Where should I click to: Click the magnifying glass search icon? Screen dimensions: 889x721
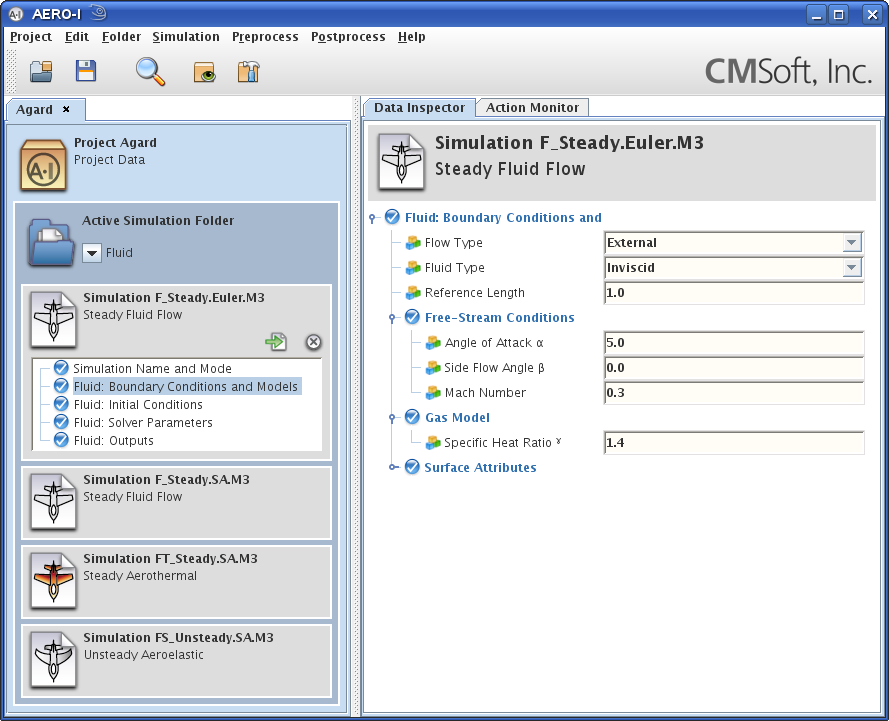pos(150,72)
